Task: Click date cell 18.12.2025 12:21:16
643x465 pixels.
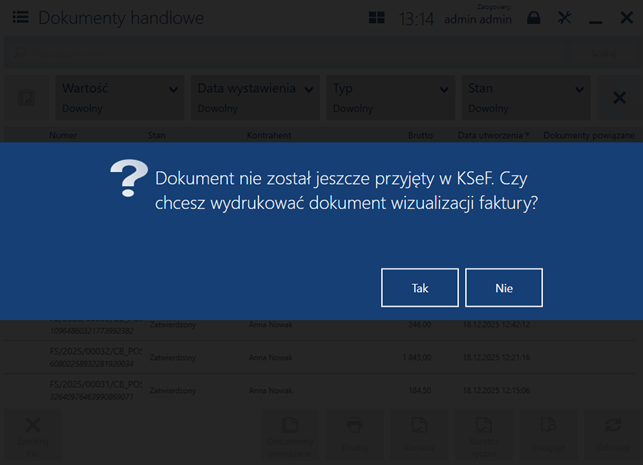Action: tap(496, 357)
